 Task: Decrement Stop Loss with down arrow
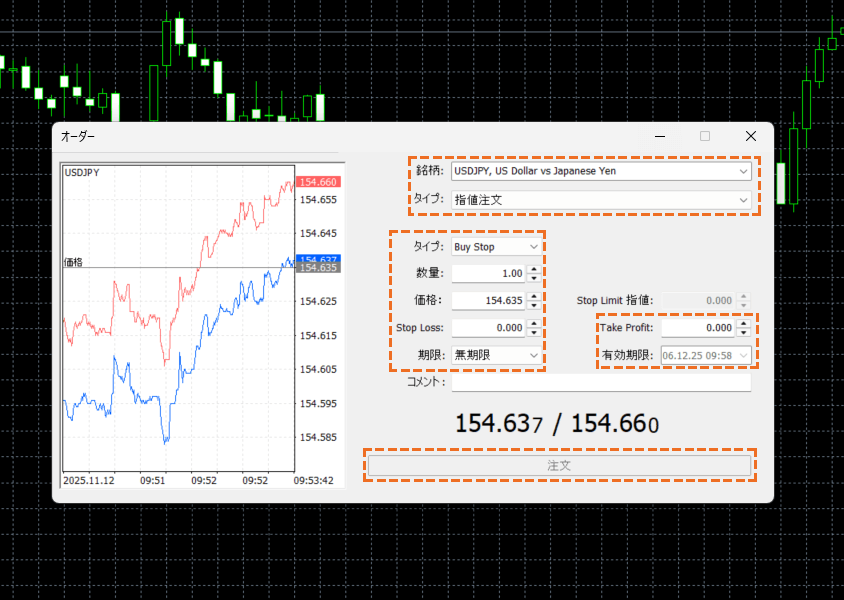tap(534, 332)
